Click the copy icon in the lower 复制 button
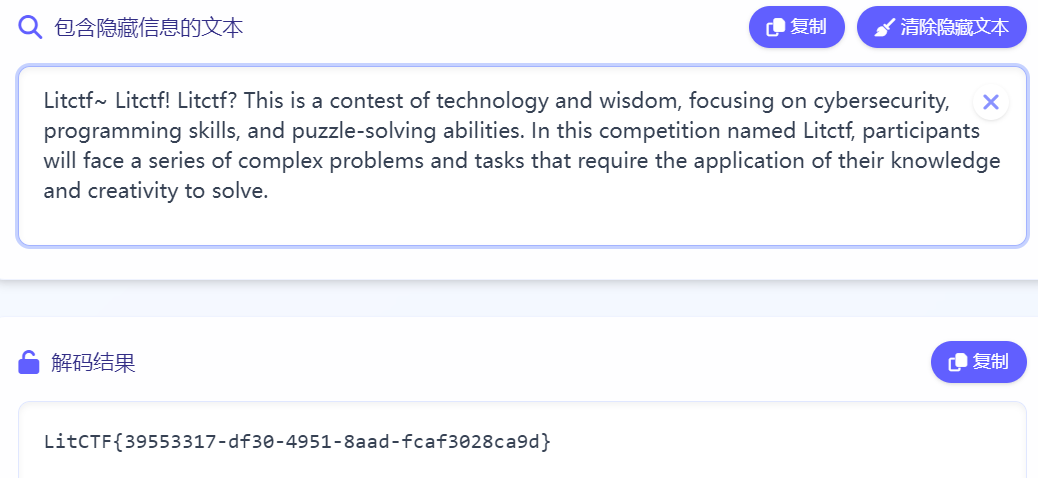The width and height of the screenshot is (1038, 478). pyautogui.click(x=957, y=362)
